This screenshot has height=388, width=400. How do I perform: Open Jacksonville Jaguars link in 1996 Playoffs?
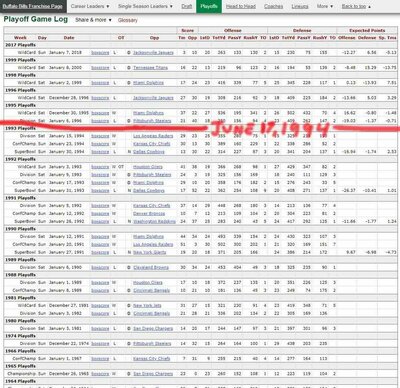tap(153, 98)
